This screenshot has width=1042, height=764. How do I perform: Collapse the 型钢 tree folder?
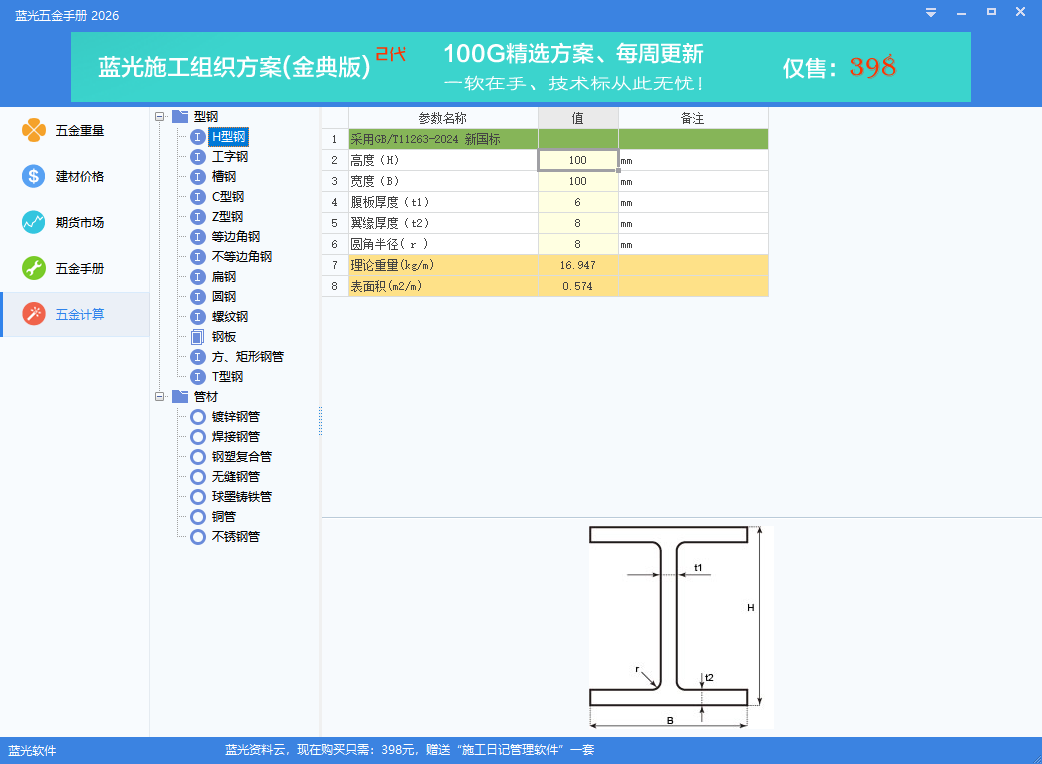[x=160, y=117]
